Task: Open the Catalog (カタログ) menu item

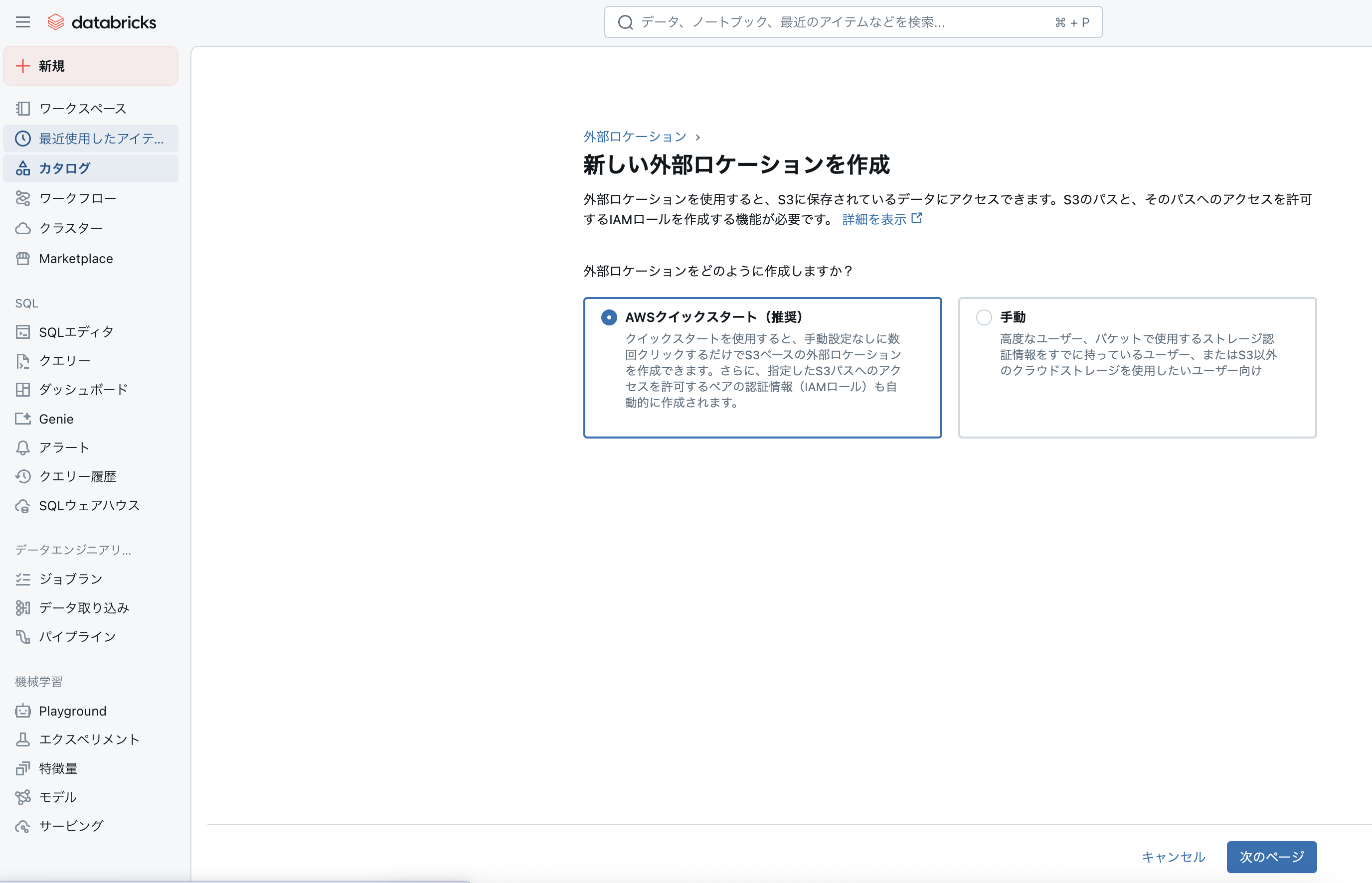Action: pos(91,168)
